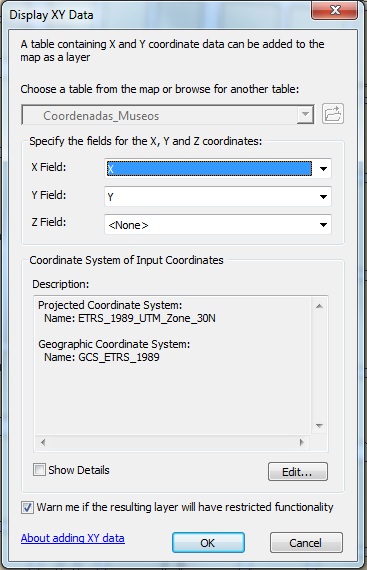Open the About adding XY data link
This screenshot has height=570, width=367.
(73, 538)
